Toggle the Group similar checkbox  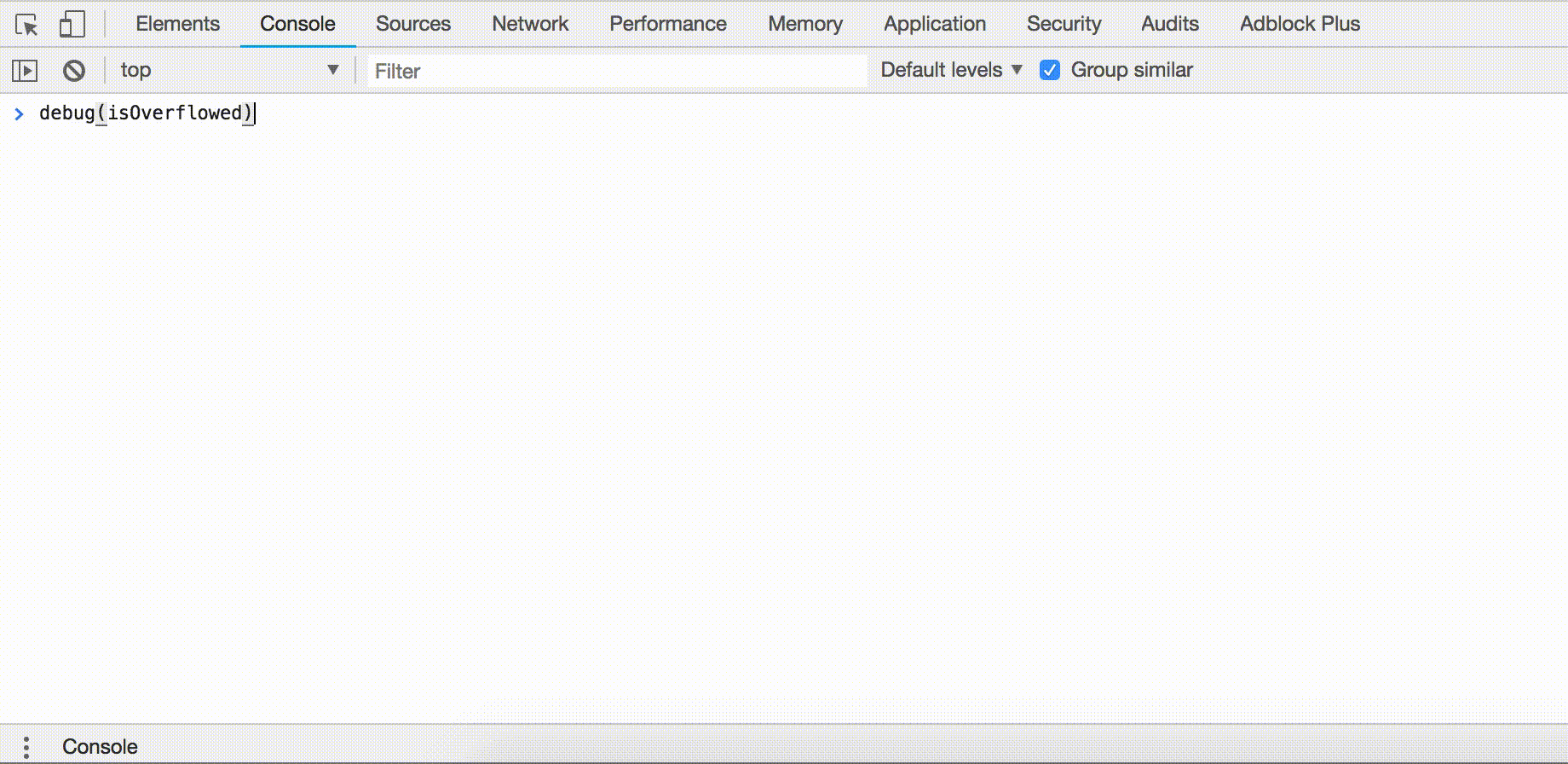click(x=1050, y=70)
